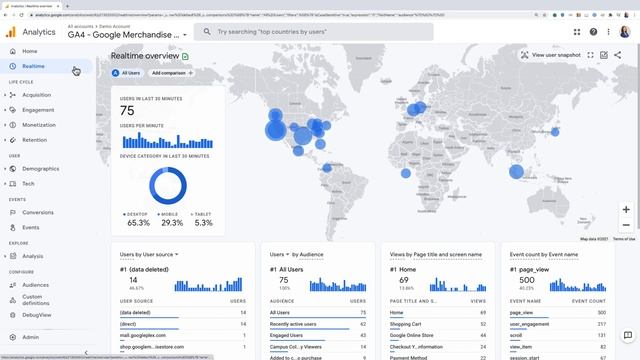Click the Acquisition icon in sidebar
Screen dimensions: 640x360
(13, 95)
